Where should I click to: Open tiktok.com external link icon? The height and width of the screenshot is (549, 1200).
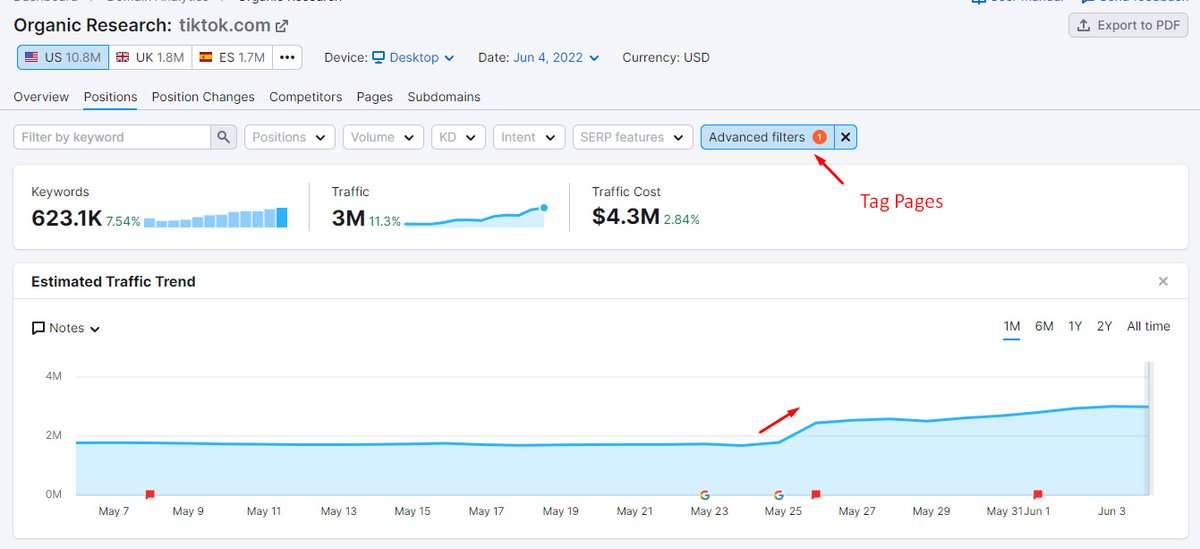pos(282,26)
